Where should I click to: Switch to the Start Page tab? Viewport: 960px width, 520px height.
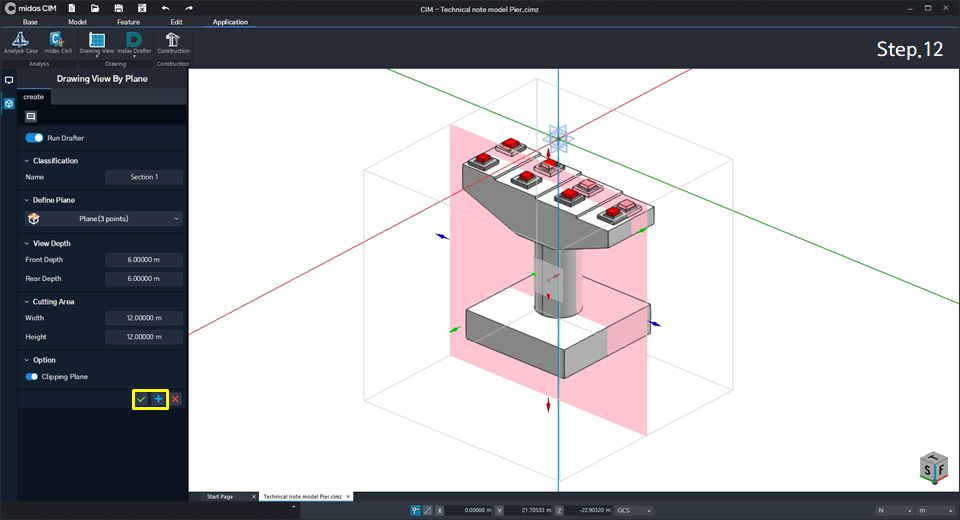220,497
